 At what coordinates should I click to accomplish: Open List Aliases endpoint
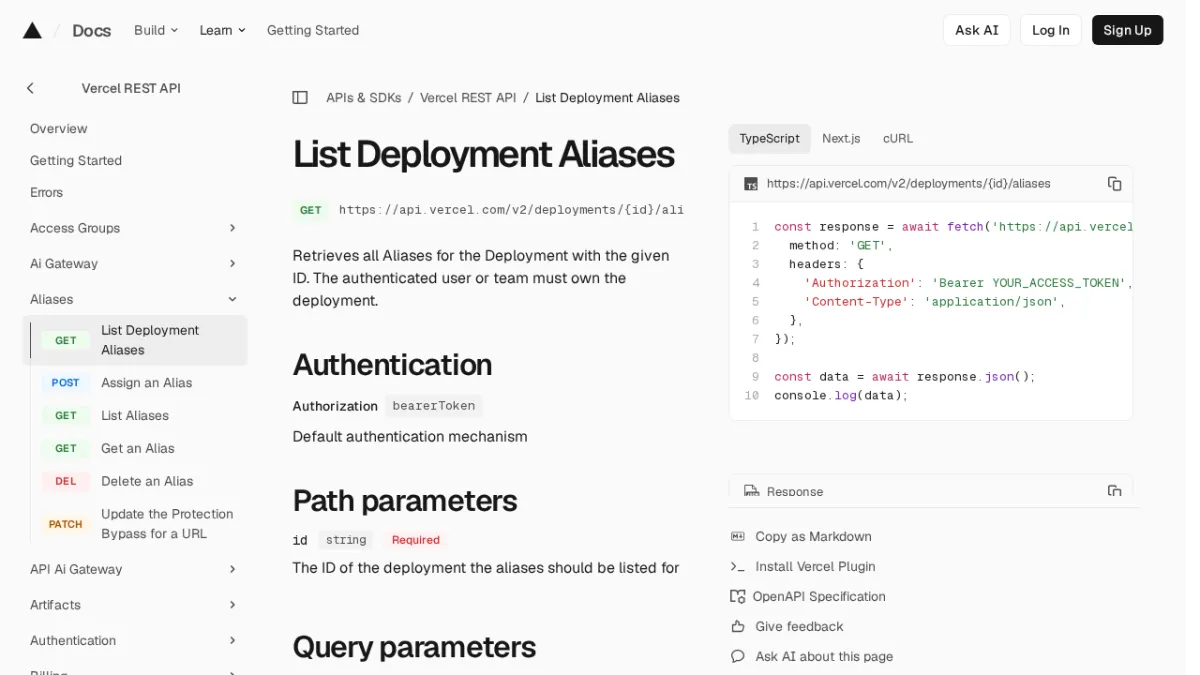(x=135, y=416)
